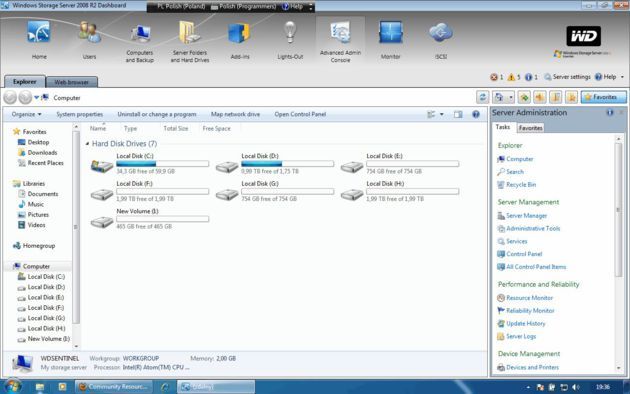Click System properties
Screen dimensions: 630x394
click(80, 114)
